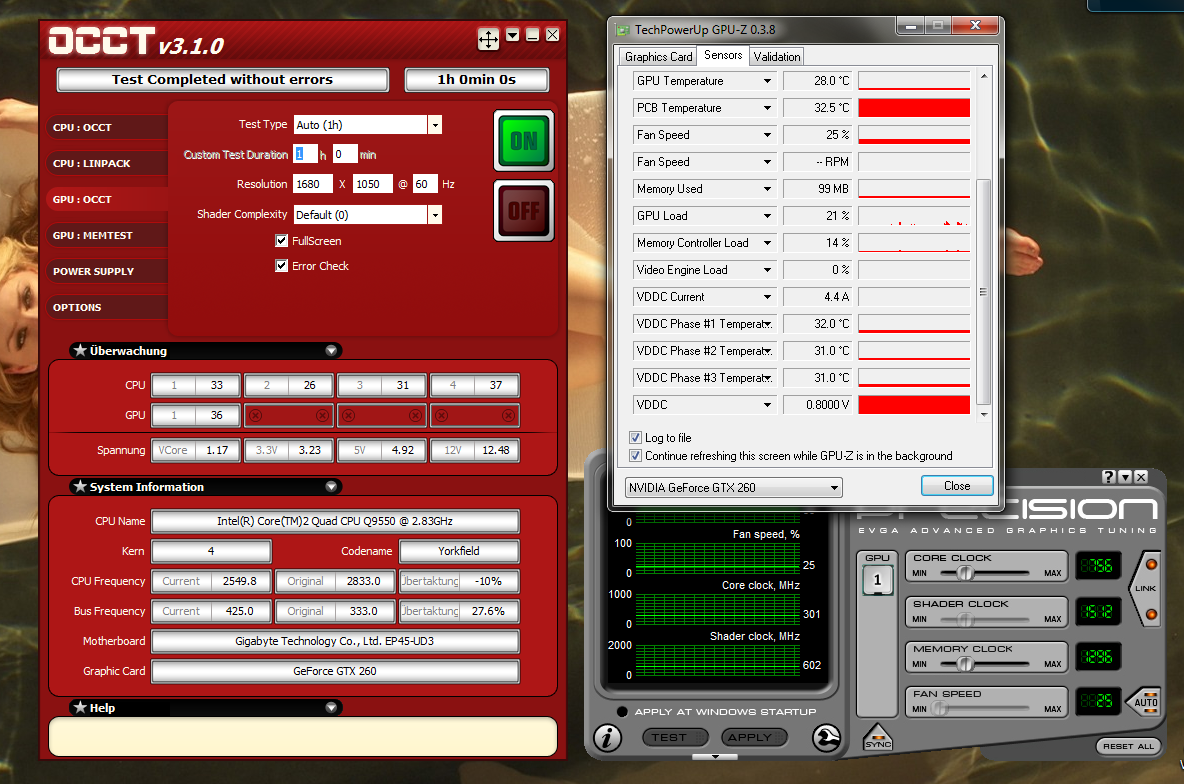Viewport: 1184px width, 784px height.
Task: Click the Fan Speed slider handle
Action: click(939, 708)
